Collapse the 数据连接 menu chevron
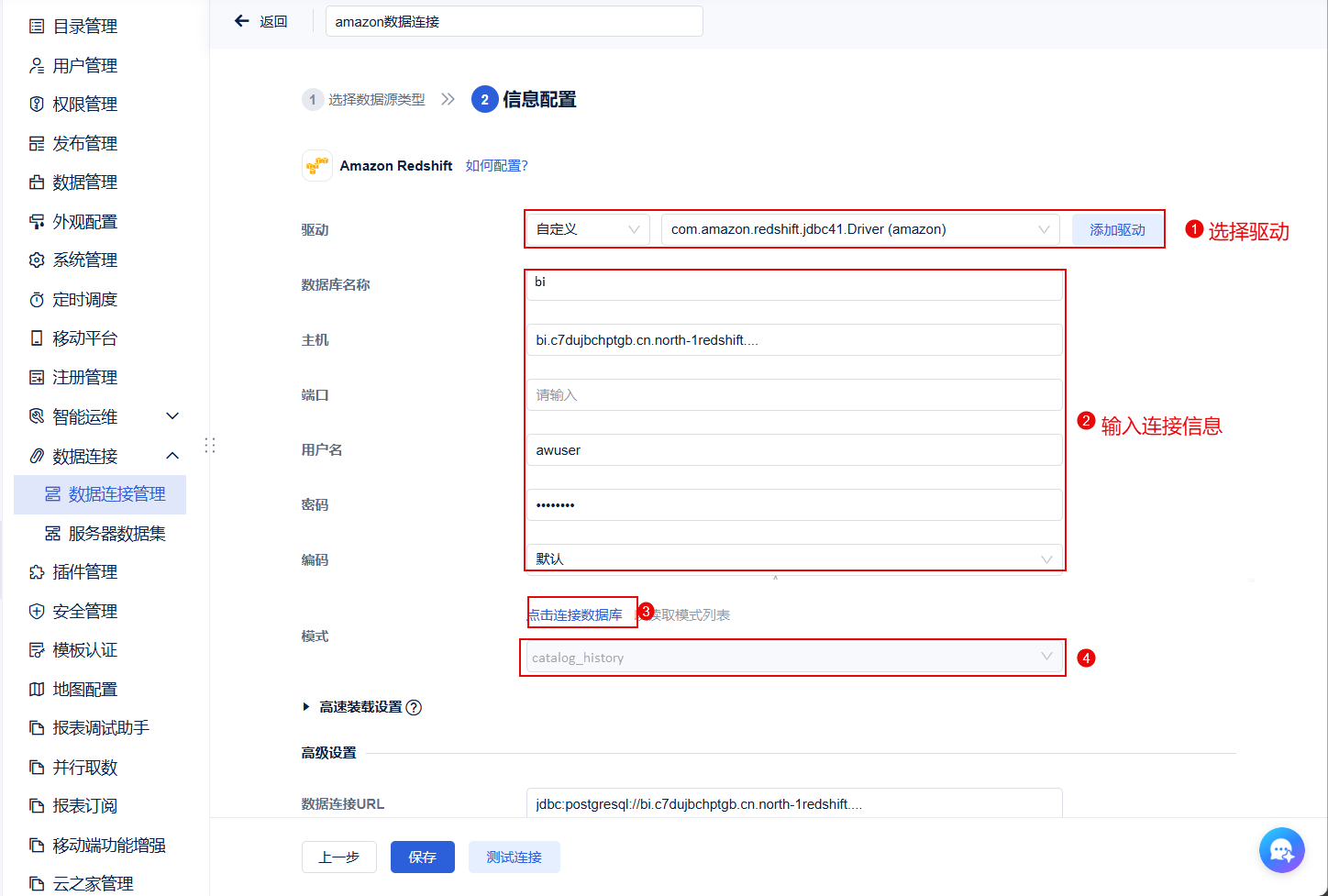This screenshot has height=896, width=1328. point(172,456)
